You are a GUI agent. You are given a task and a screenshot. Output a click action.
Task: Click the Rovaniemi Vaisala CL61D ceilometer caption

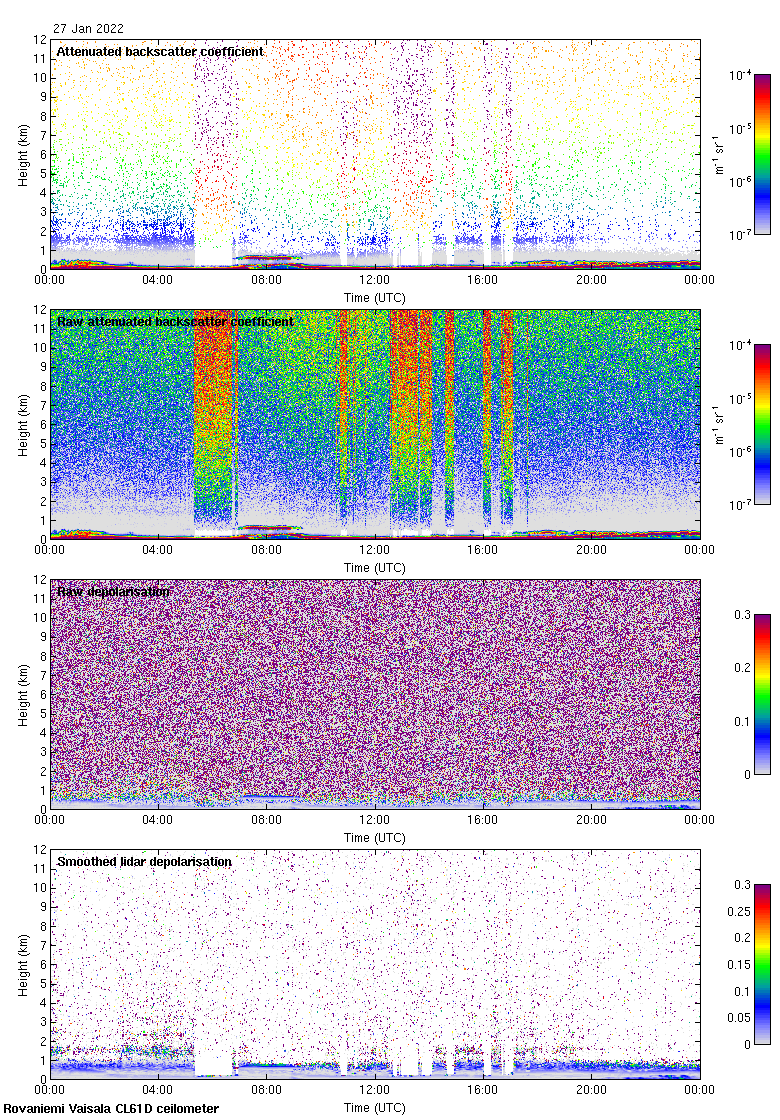tap(111, 1108)
